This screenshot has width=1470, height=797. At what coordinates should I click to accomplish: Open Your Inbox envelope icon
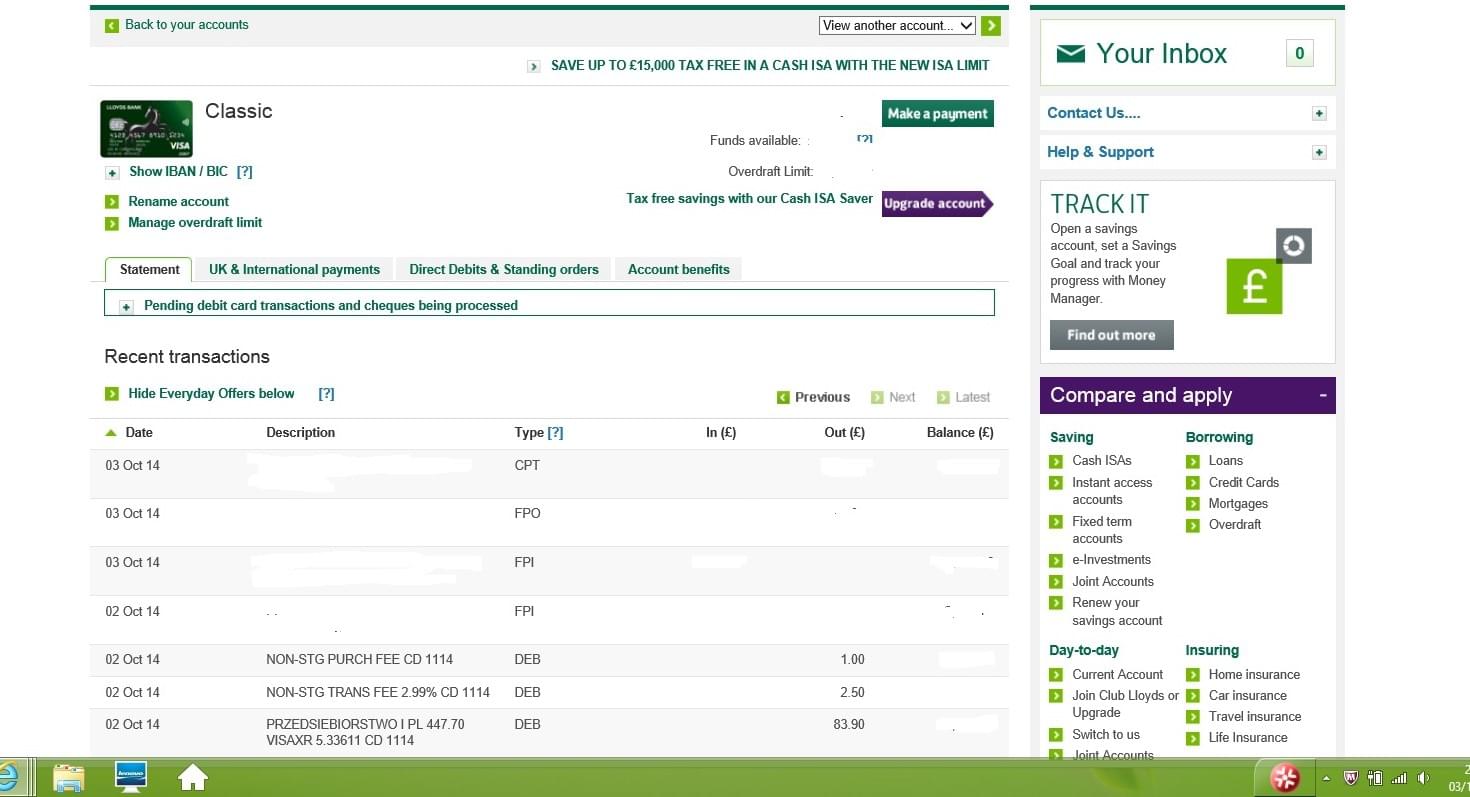click(1071, 53)
